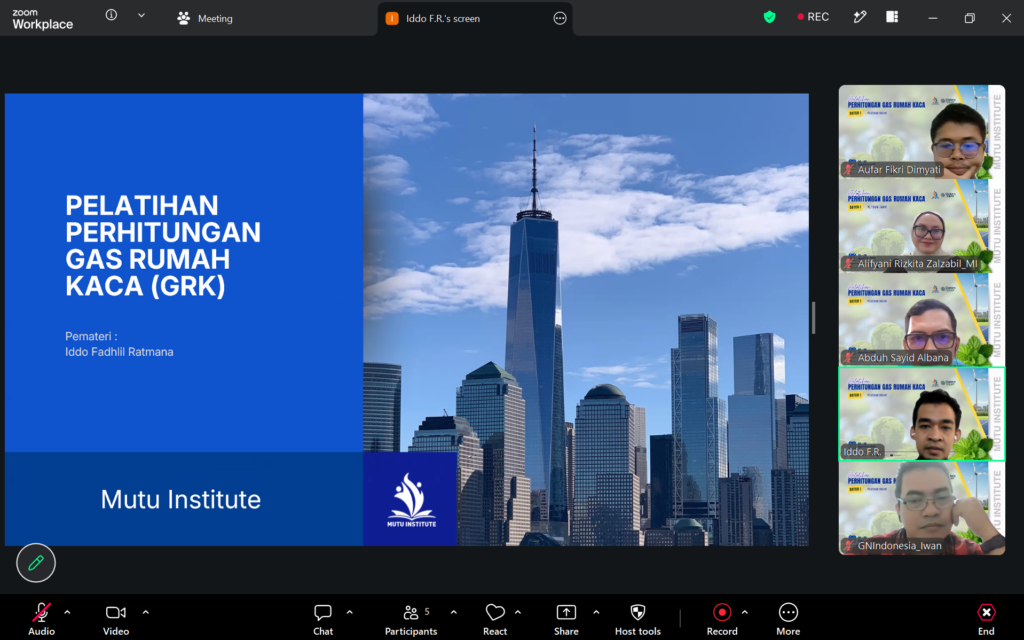Expand recording options arrow next to Record
The image size is (1024, 640).
[744, 613]
